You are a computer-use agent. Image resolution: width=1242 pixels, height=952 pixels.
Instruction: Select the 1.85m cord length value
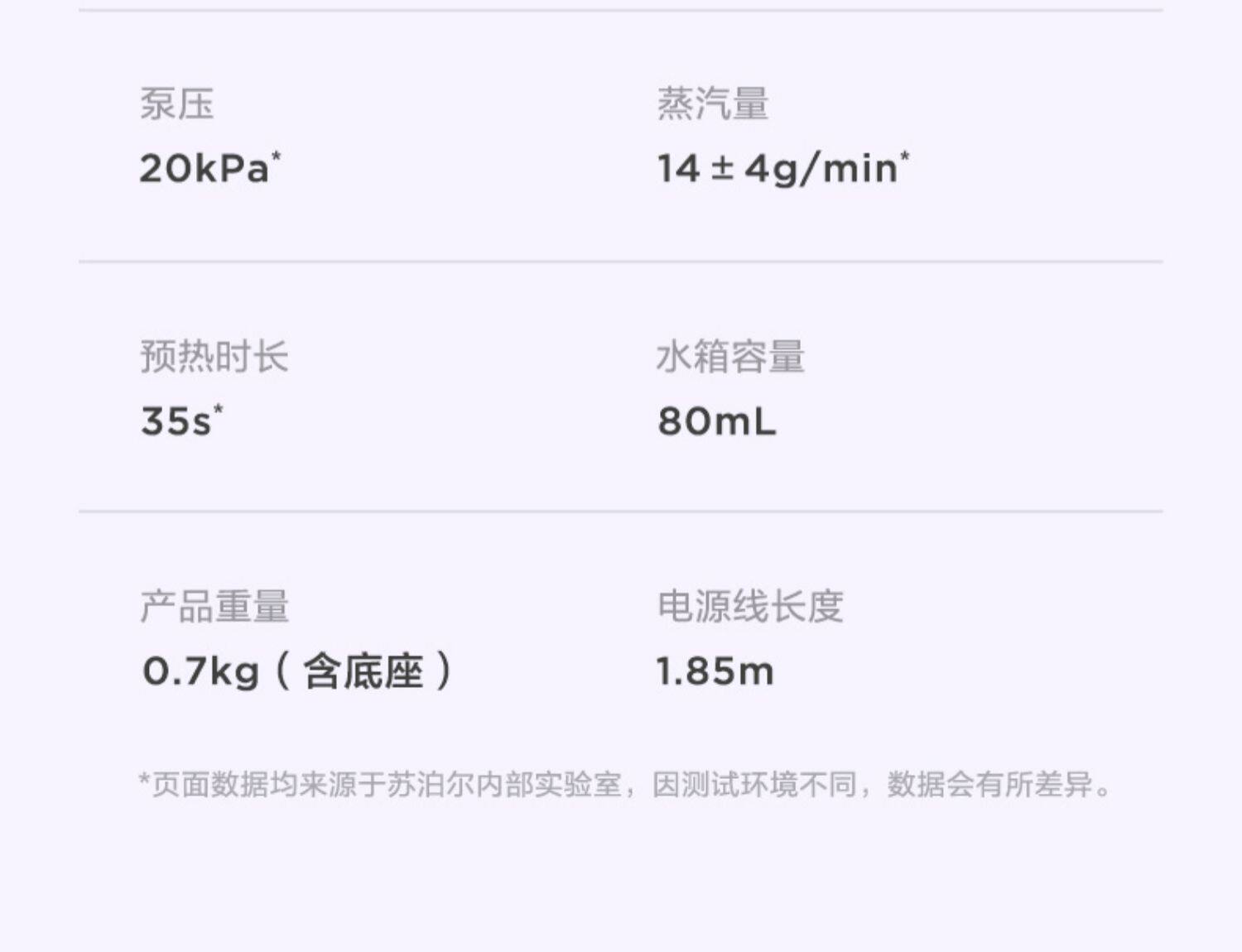715,671
